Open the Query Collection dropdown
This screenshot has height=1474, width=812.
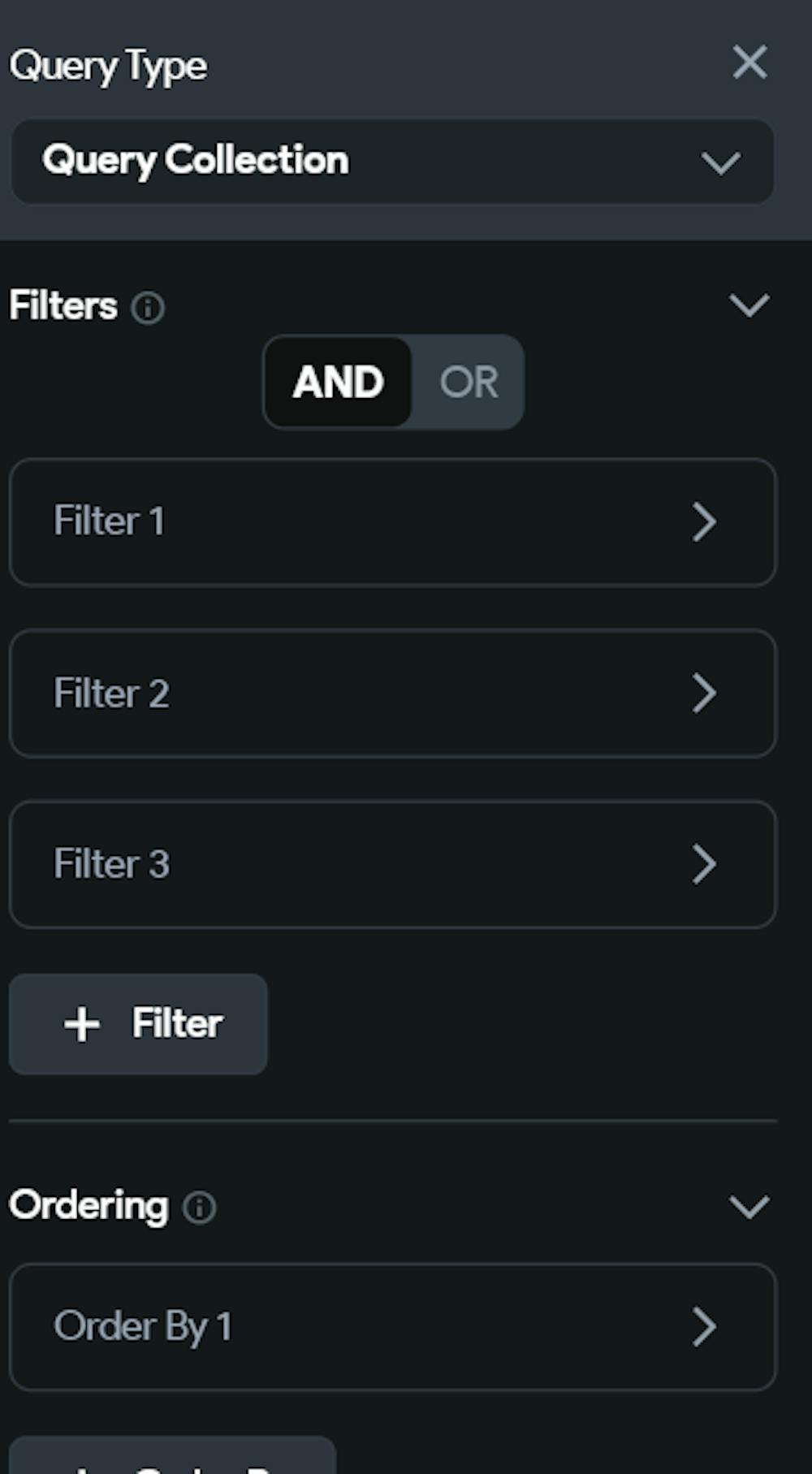point(391,161)
